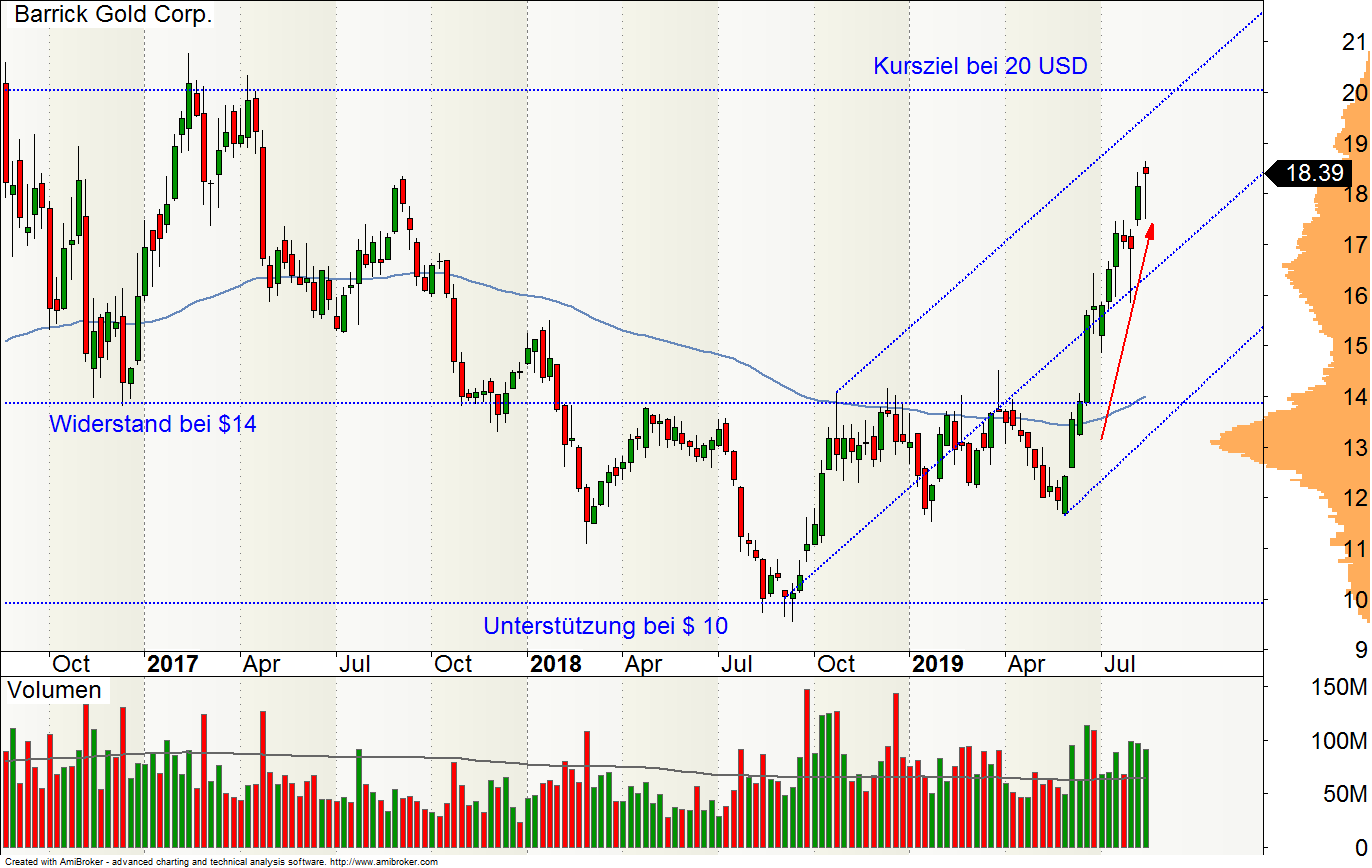Click the price axis value 16
Screen dimensions: 1372x868
[1354, 296]
